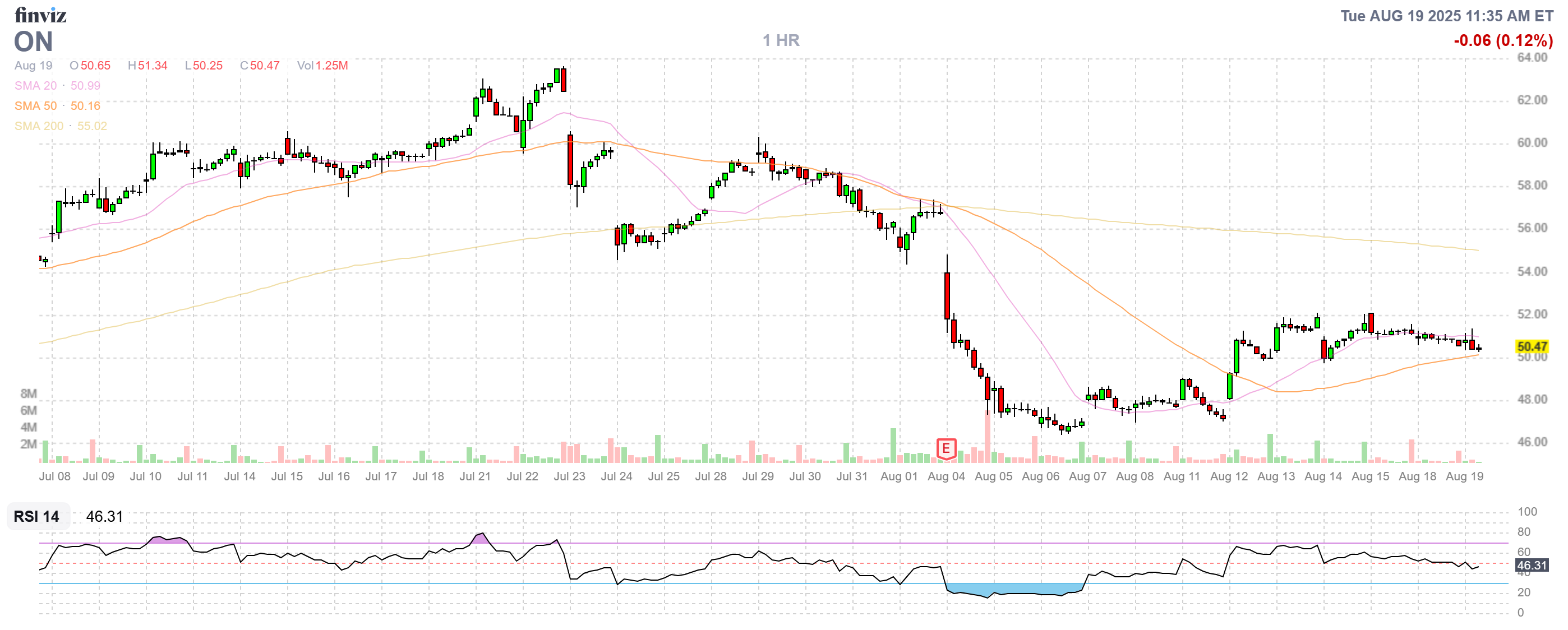Select the 1 HR timeframe label

(x=781, y=40)
